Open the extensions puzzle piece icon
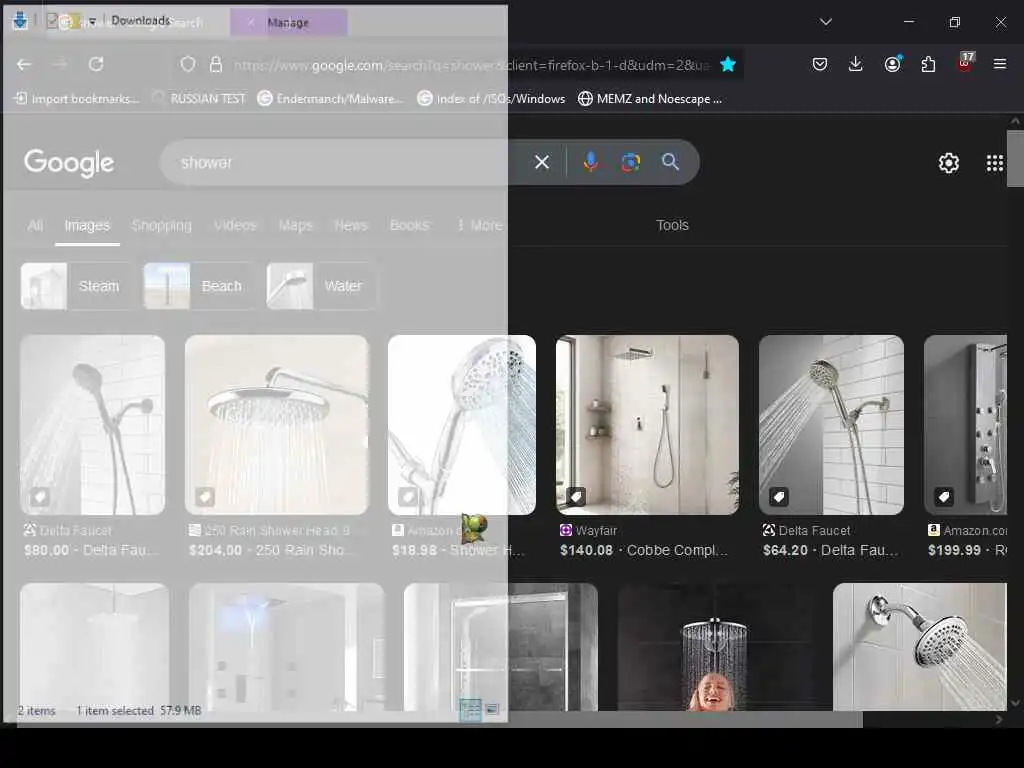 click(x=928, y=64)
